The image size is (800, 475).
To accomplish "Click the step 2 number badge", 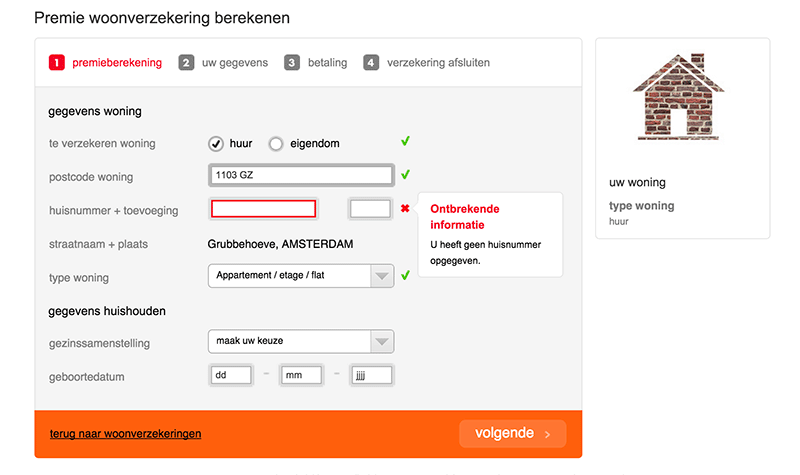I will [x=186, y=63].
